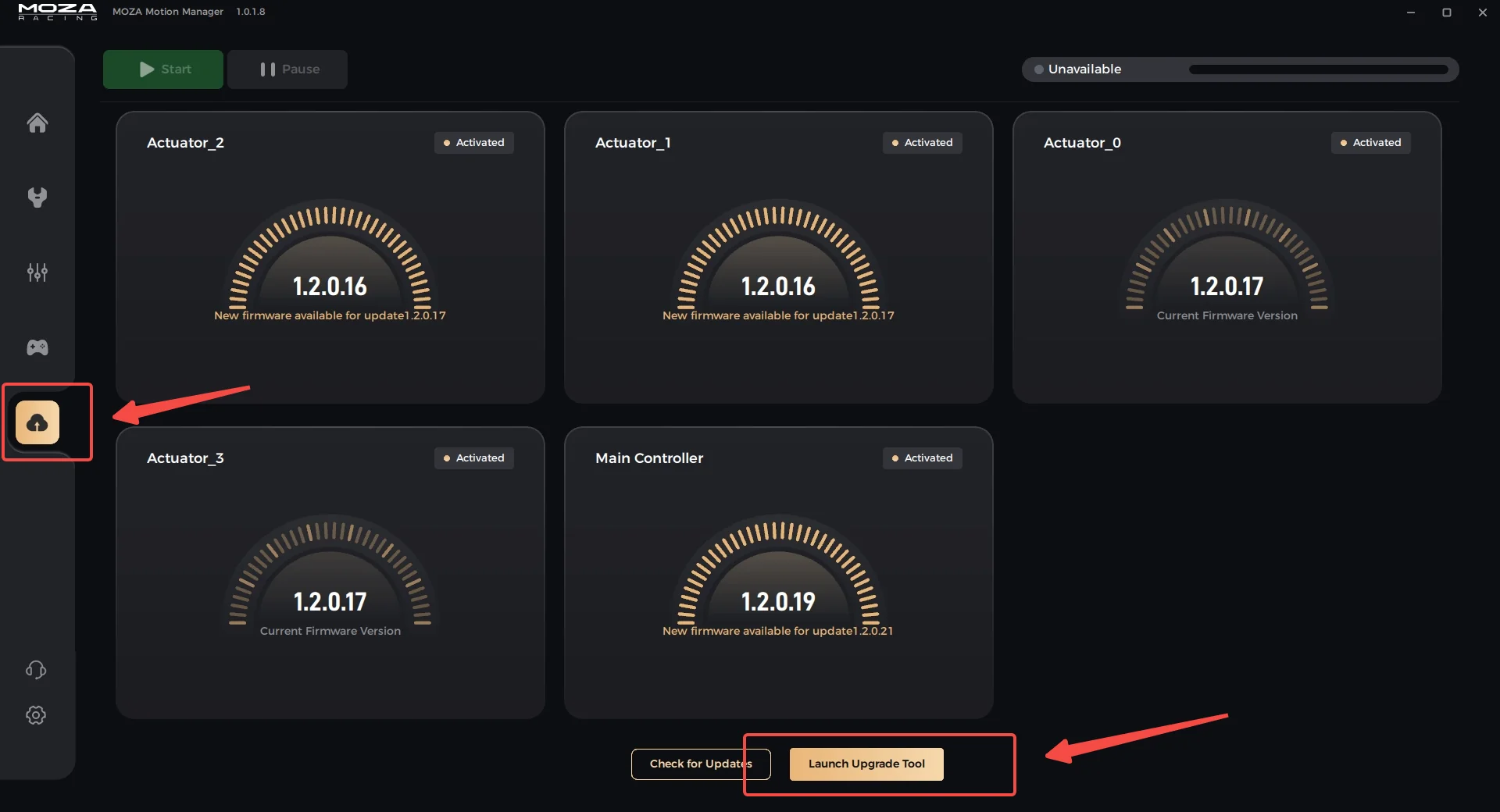Viewport: 1500px width, 812px height.
Task: Maximize the MOZA Motion Manager window
Action: coord(1447,12)
